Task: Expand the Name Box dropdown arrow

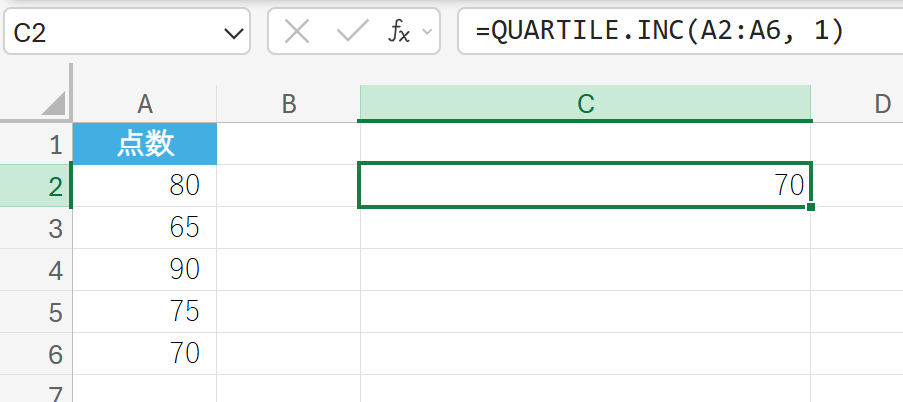Action: [234, 34]
